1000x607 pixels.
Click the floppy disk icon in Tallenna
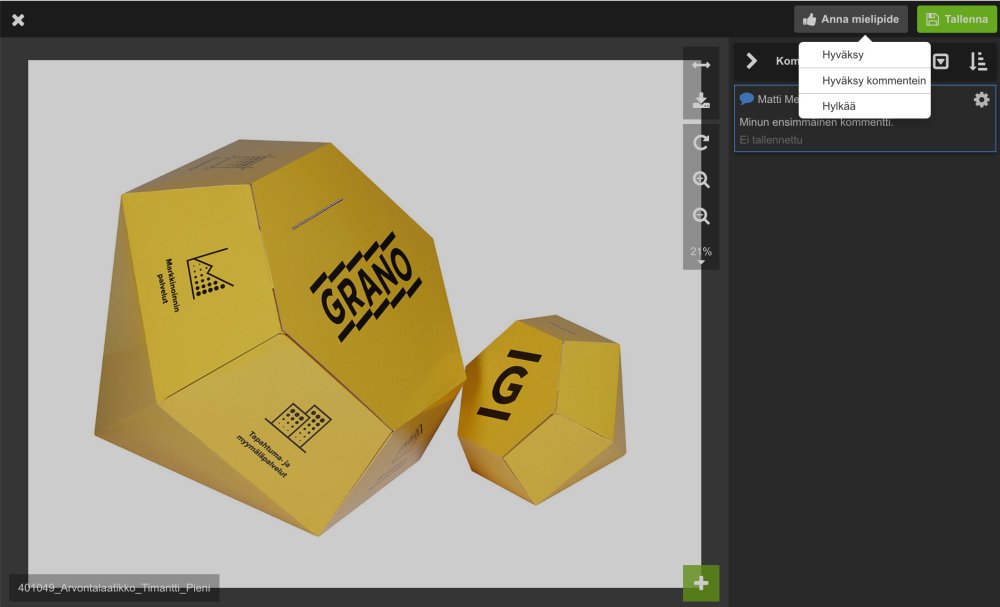click(932, 19)
